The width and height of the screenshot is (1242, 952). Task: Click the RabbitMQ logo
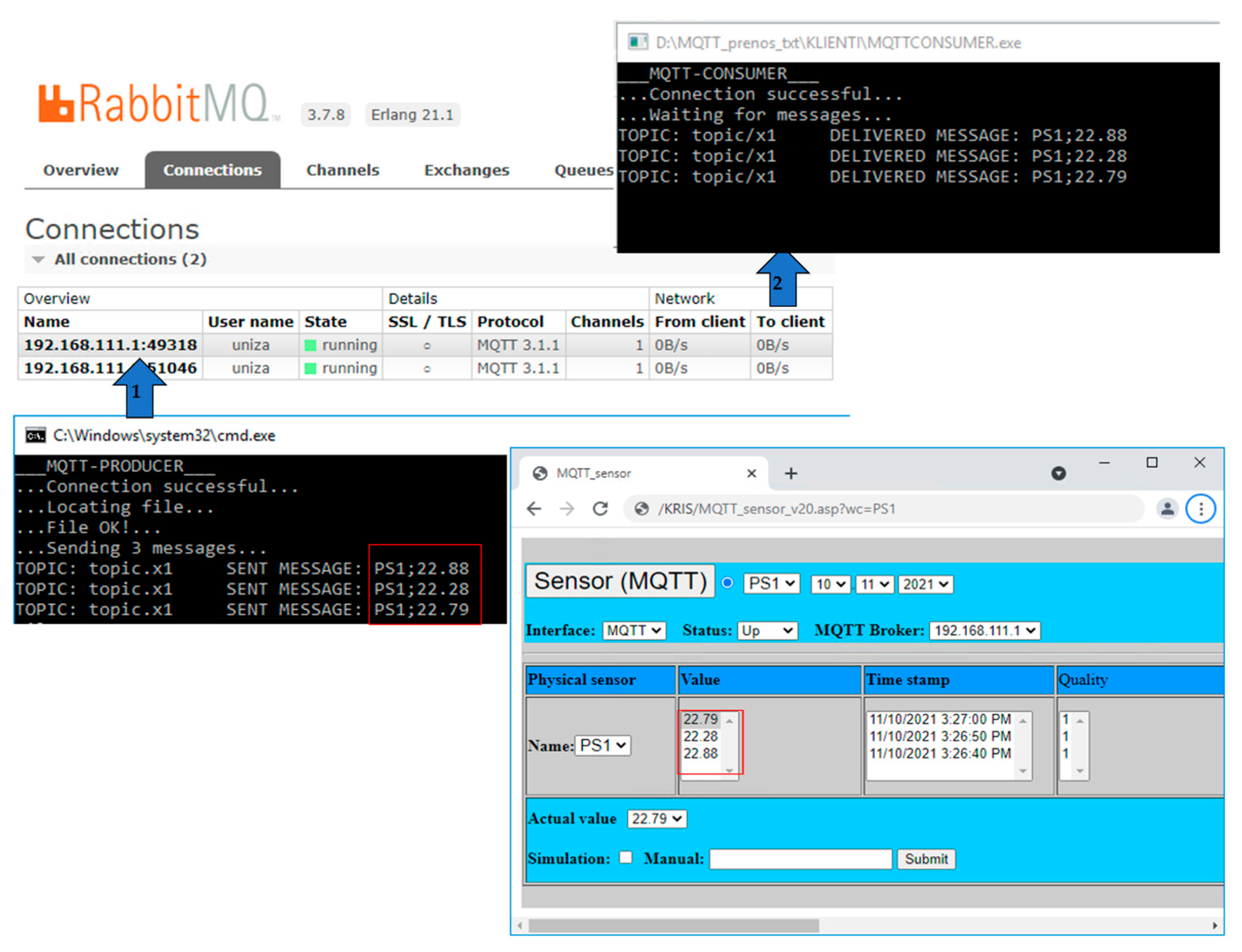153,103
